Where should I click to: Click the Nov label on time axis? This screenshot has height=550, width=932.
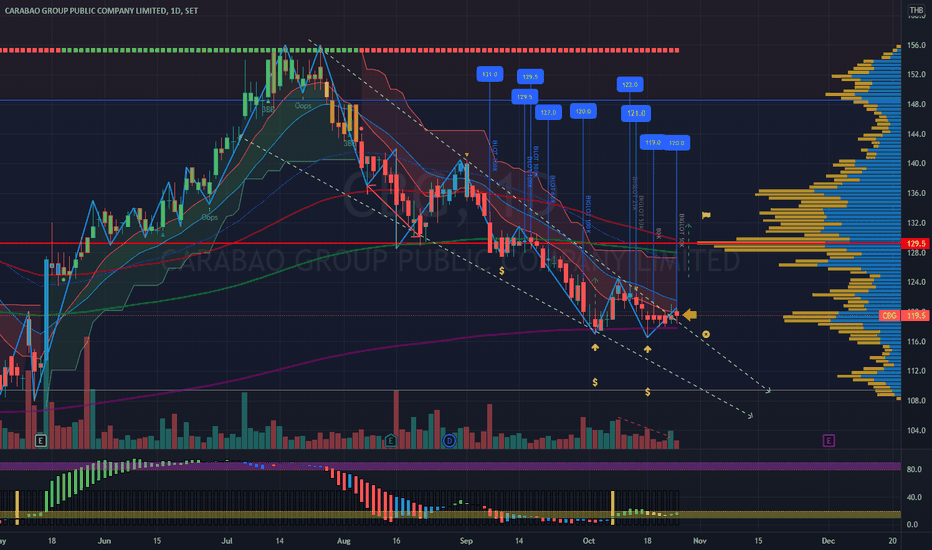point(700,540)
